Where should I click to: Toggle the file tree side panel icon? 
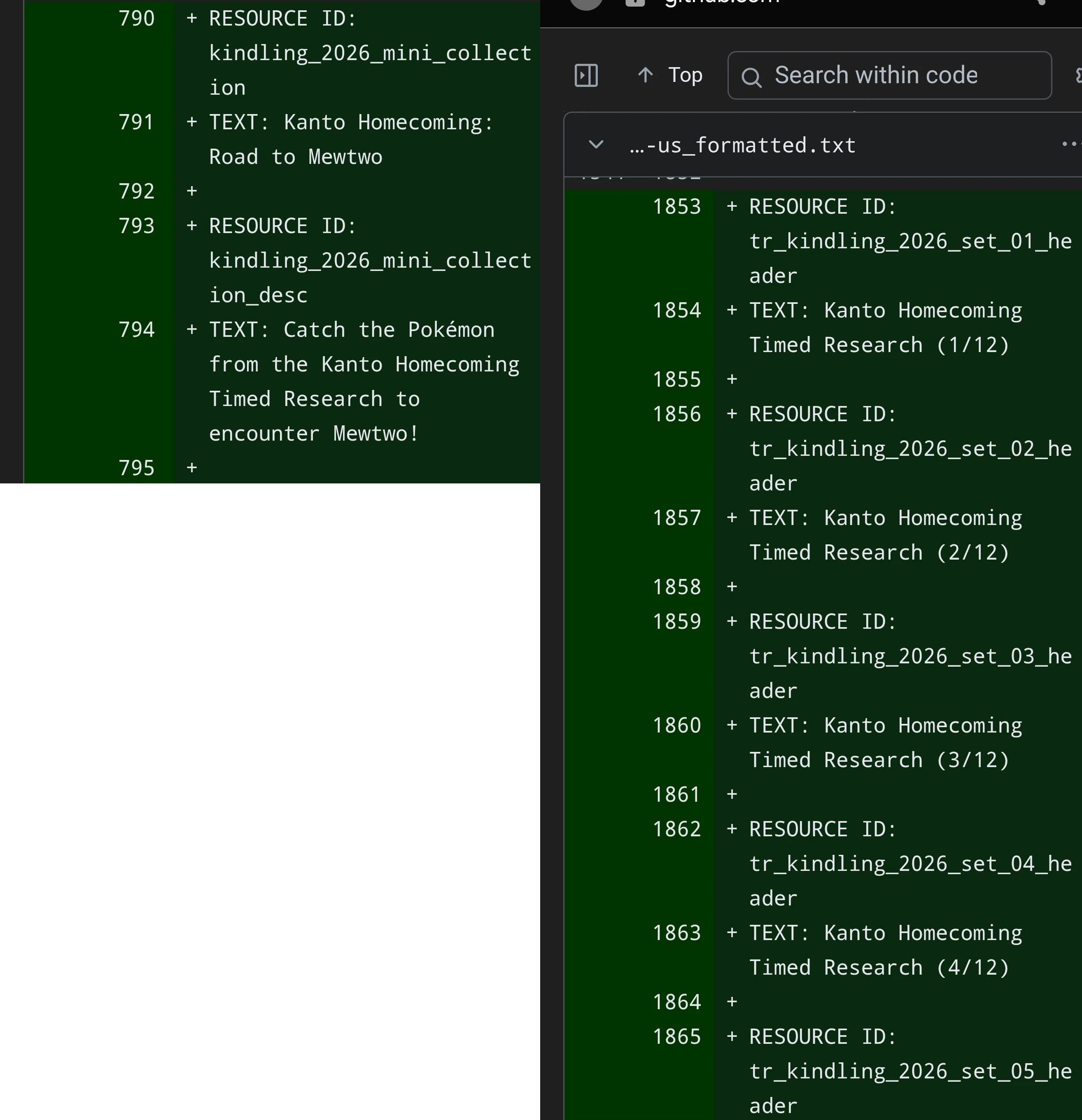point(585,75)
